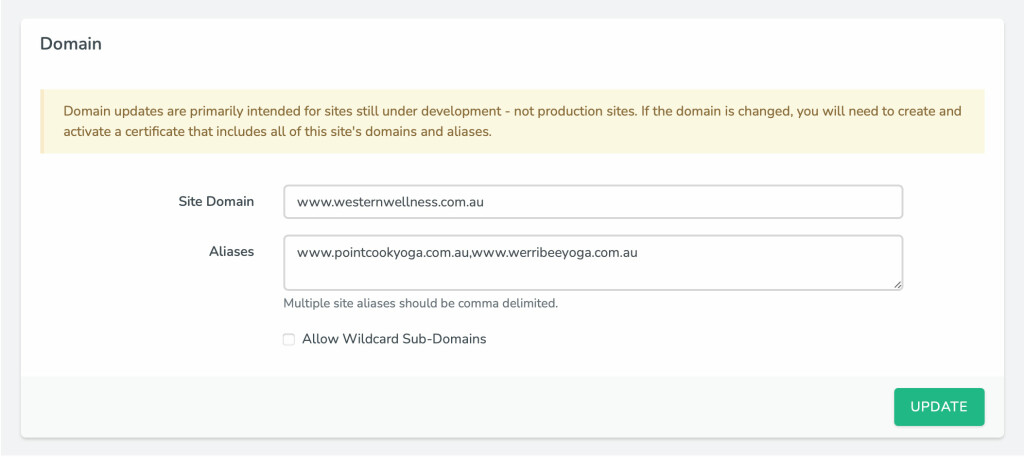Click the Site Domain input field
The image size is (1024, 457).
[x=592, y=201]
